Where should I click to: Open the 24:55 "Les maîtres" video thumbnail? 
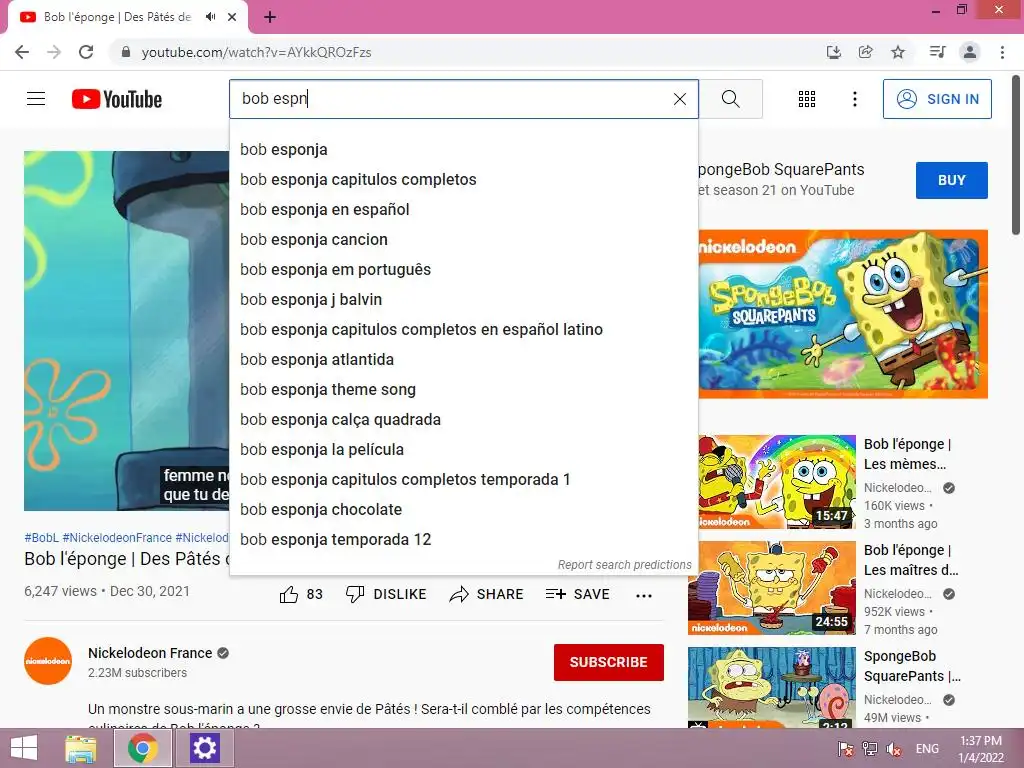772,588
